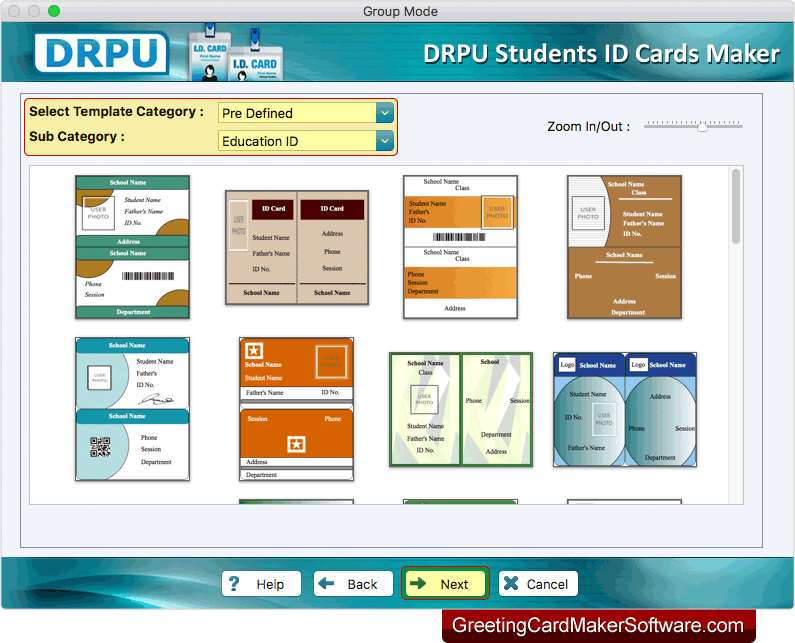Select the green bordered two-panel template
The image size is (795, 643).
(460, 409)
